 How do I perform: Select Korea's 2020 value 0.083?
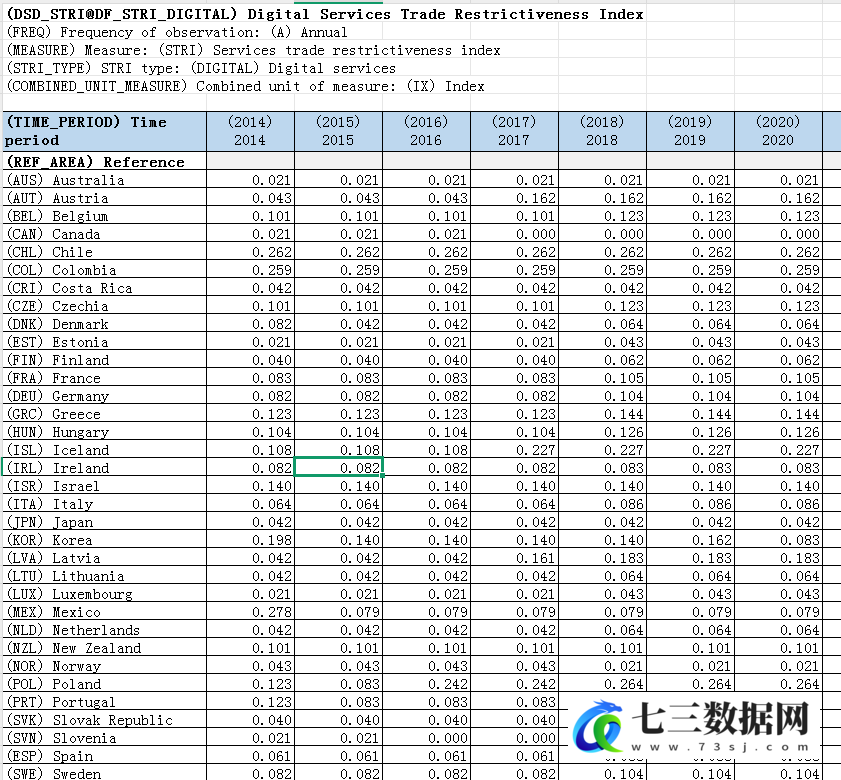778,540
